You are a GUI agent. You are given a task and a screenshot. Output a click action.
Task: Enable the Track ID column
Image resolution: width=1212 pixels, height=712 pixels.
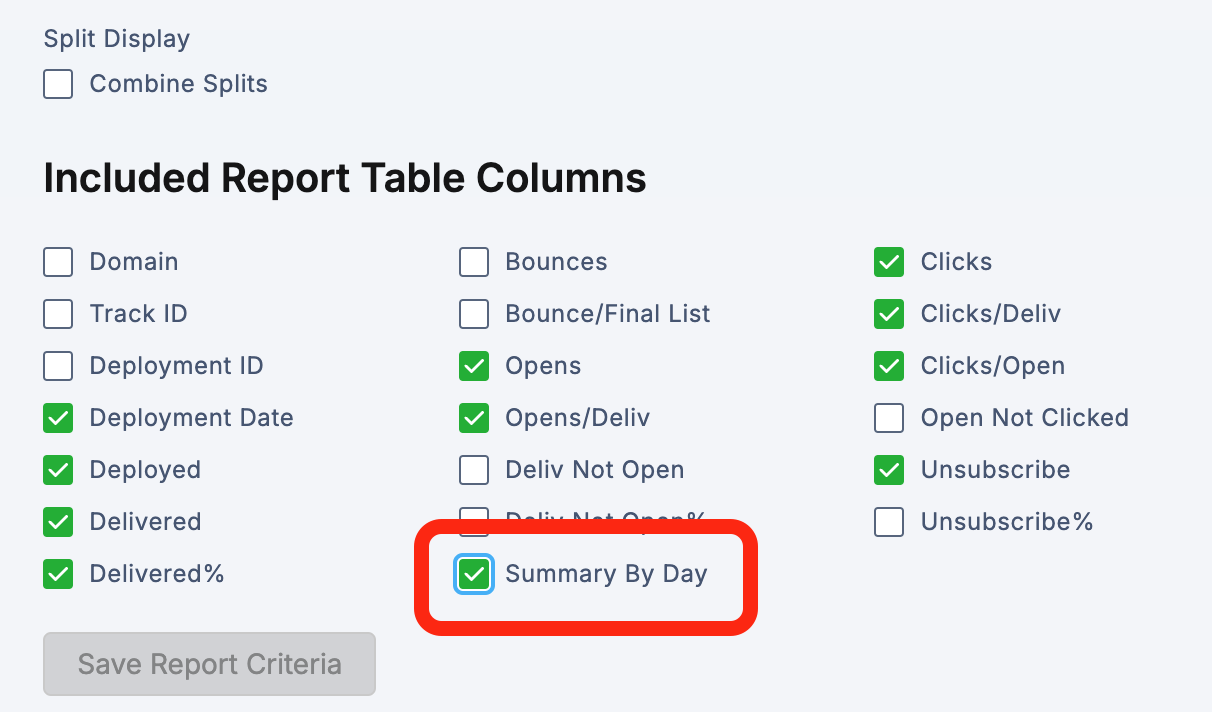coord(58,314)
